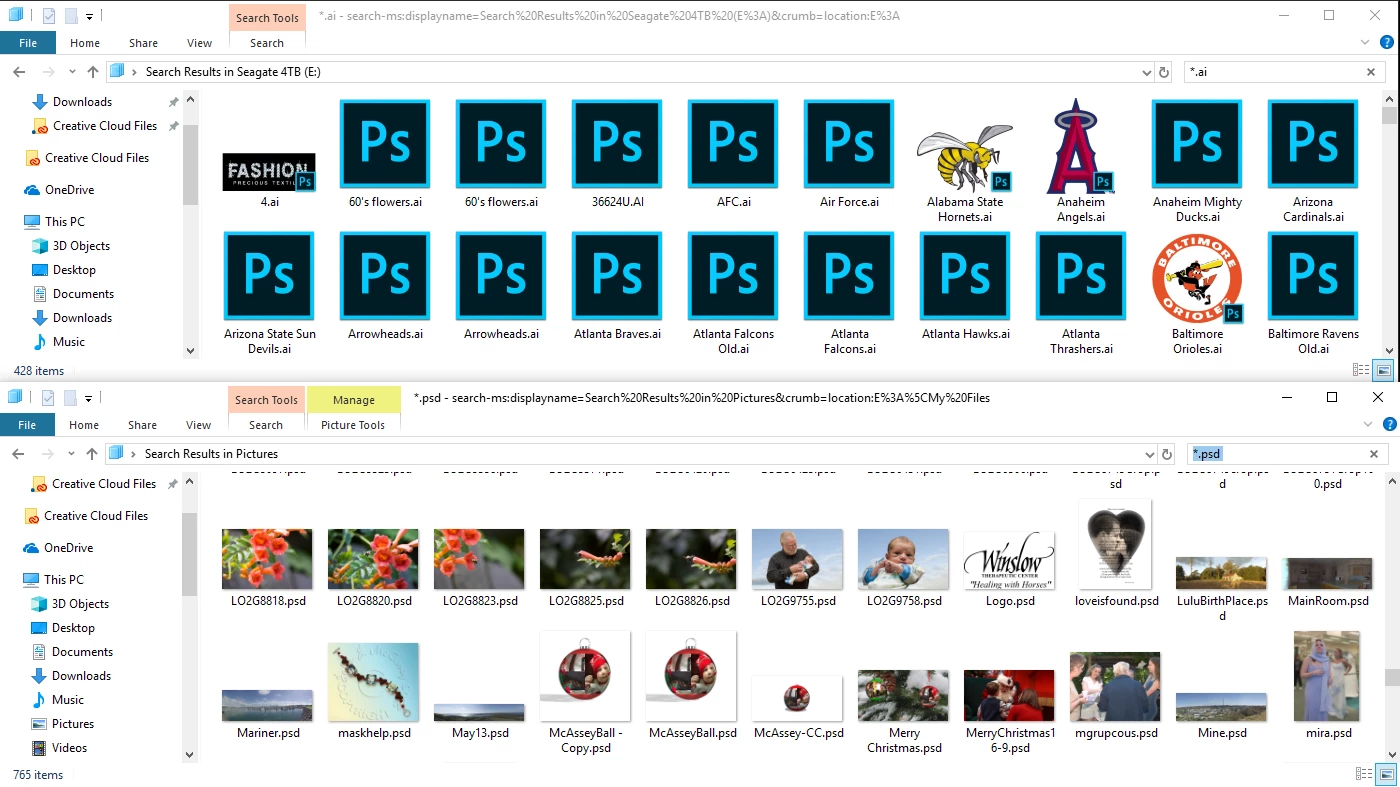Refresh the Seagate 4TB search results
Viewport: 1400px width, 787px height.
1164,72
